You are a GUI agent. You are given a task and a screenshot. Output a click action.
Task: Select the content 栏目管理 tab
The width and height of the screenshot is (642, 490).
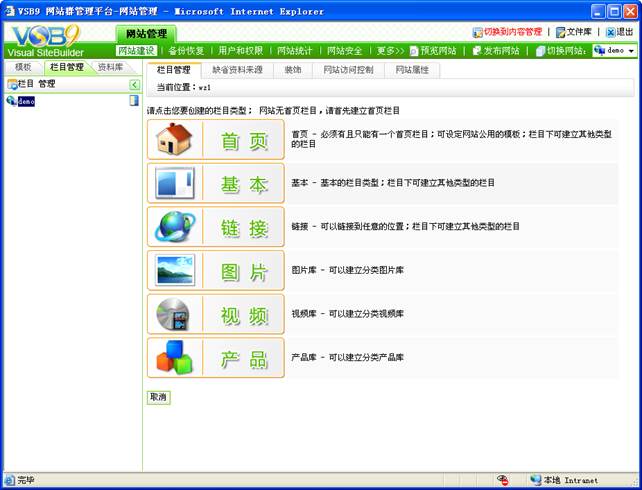(x=174, y=70)
